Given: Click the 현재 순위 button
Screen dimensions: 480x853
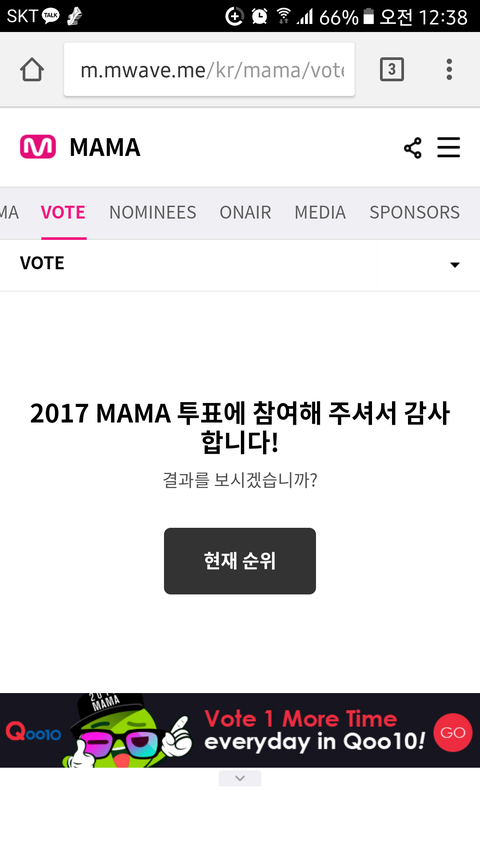Looking at the screenshot, I should point(240,561).
